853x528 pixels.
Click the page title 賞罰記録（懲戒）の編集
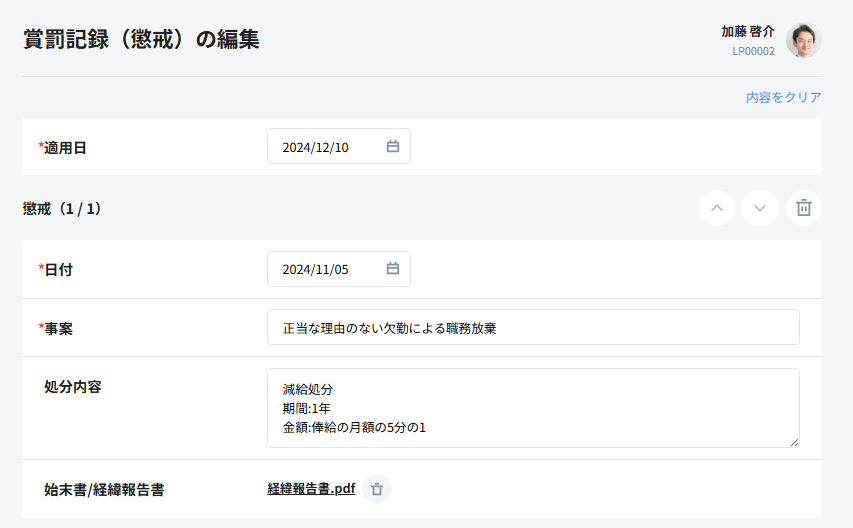click(141, 40)
